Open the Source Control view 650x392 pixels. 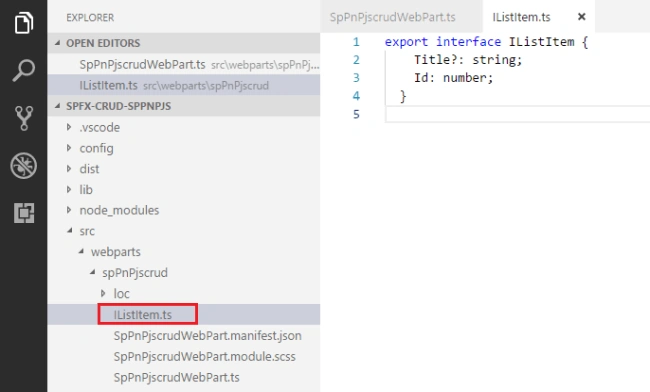click(x=24, y=118)
